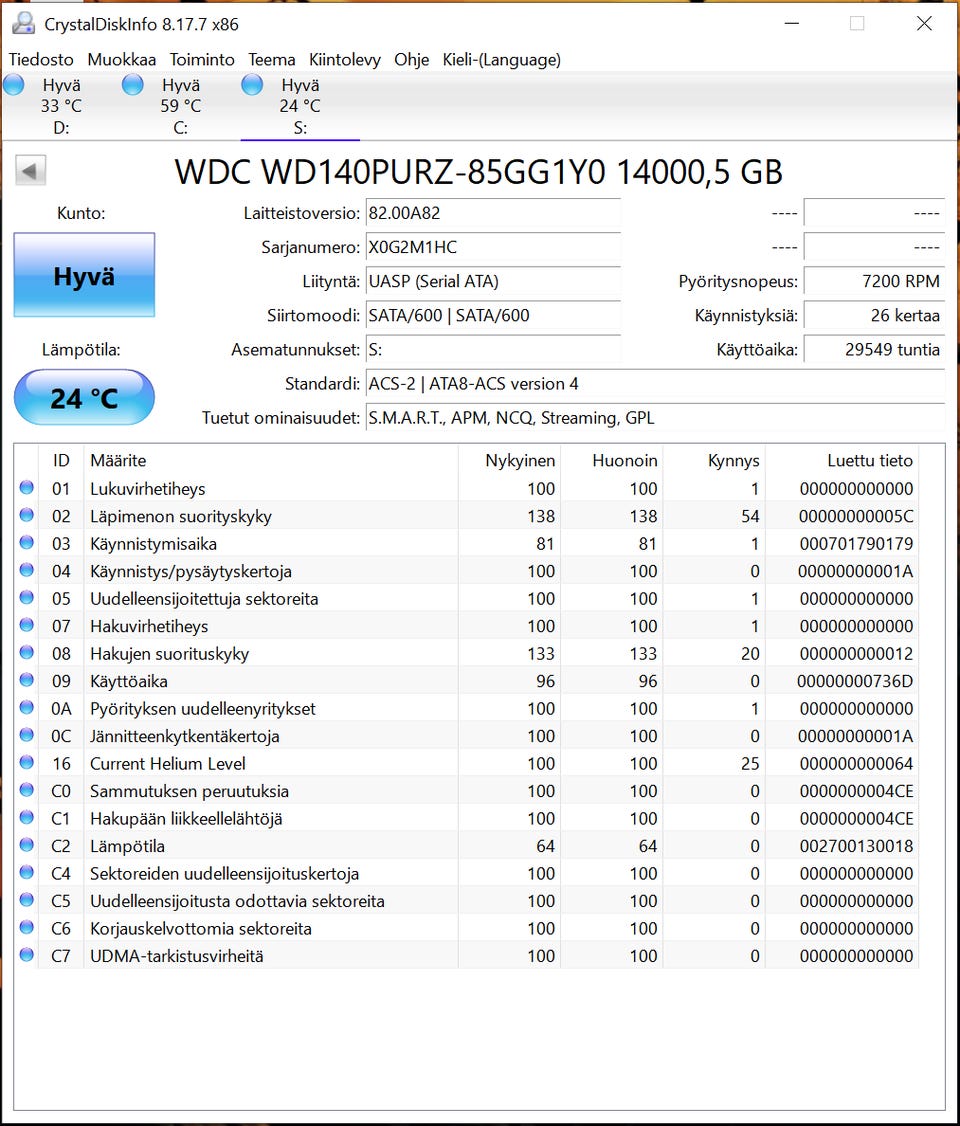The image size is (960, 1126).
Task: Click status orb of Uudelleensijoitettuja sektoreita row
Action: [27, 597]
